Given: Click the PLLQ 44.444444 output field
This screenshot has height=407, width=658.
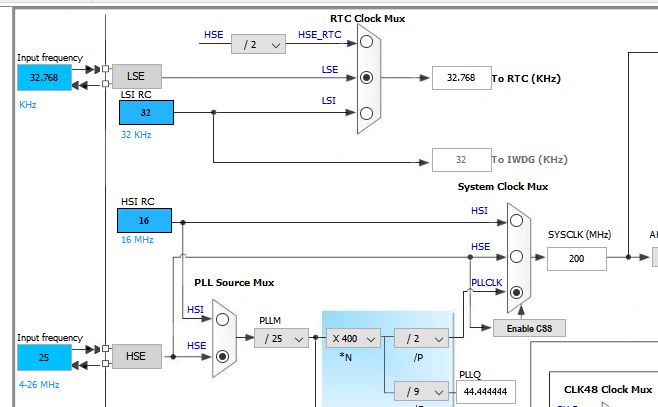Looking at the screenshot, I should 486,391.
